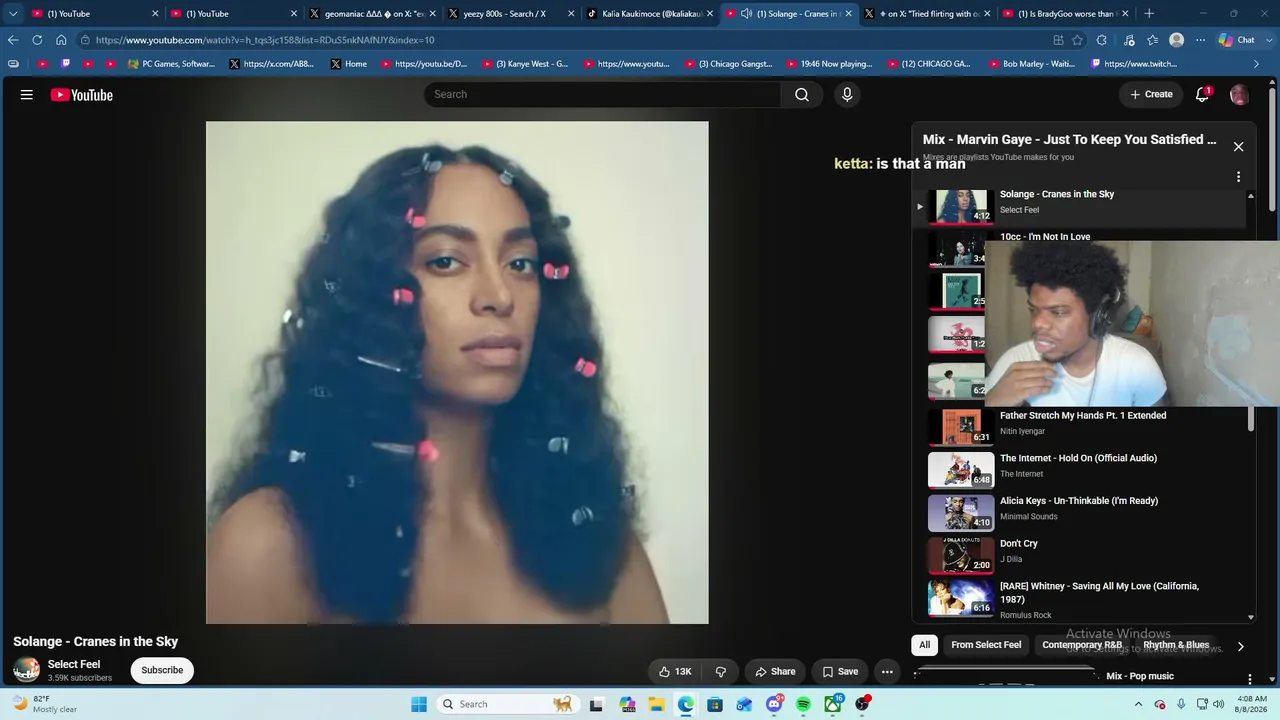Focus the YouTube search field

point(602,94)
